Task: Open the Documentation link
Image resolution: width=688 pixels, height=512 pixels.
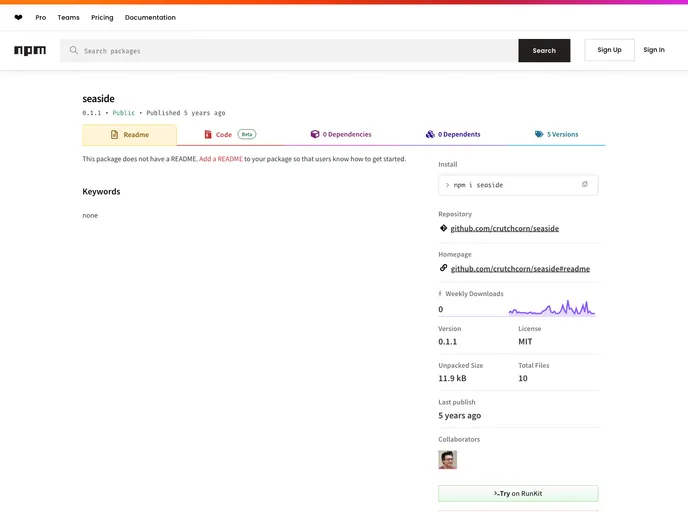Action: tap(150, 17)
